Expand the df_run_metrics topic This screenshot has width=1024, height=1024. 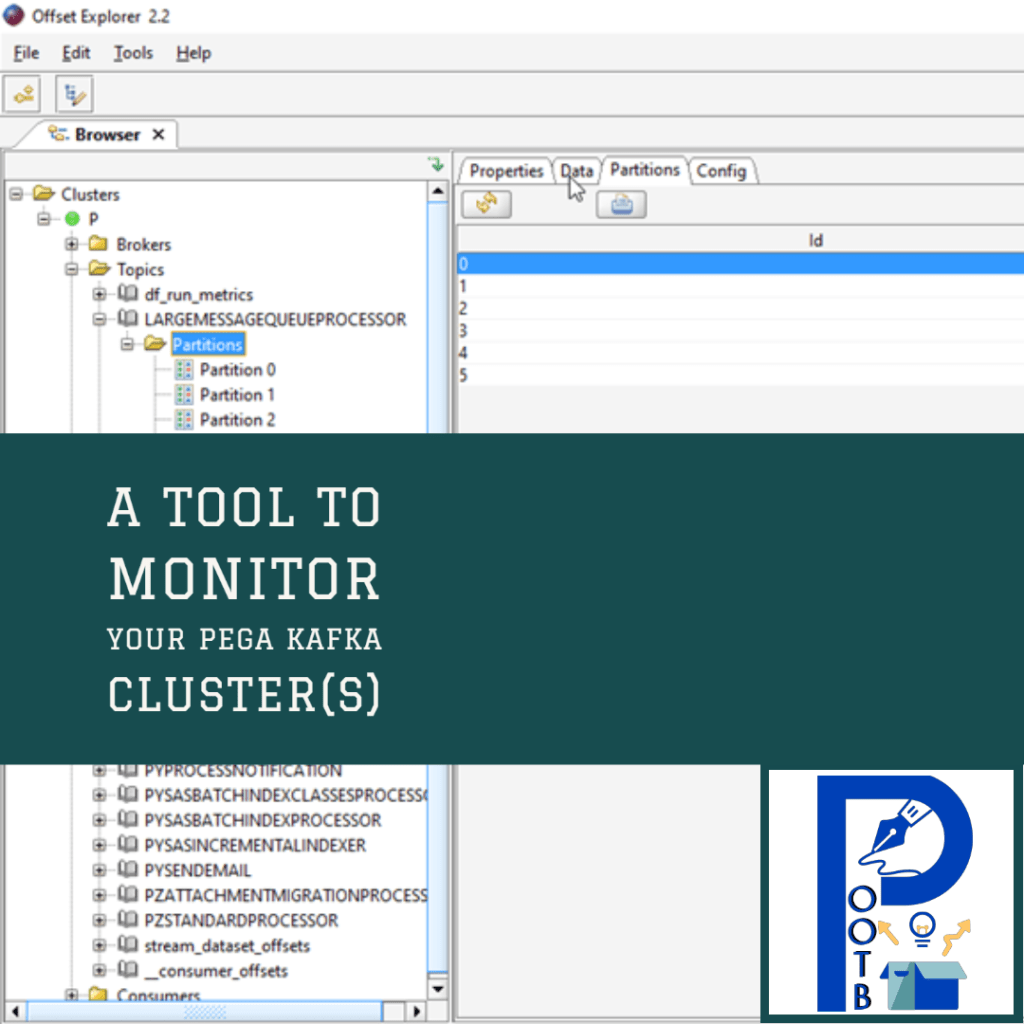click(100, 294)
